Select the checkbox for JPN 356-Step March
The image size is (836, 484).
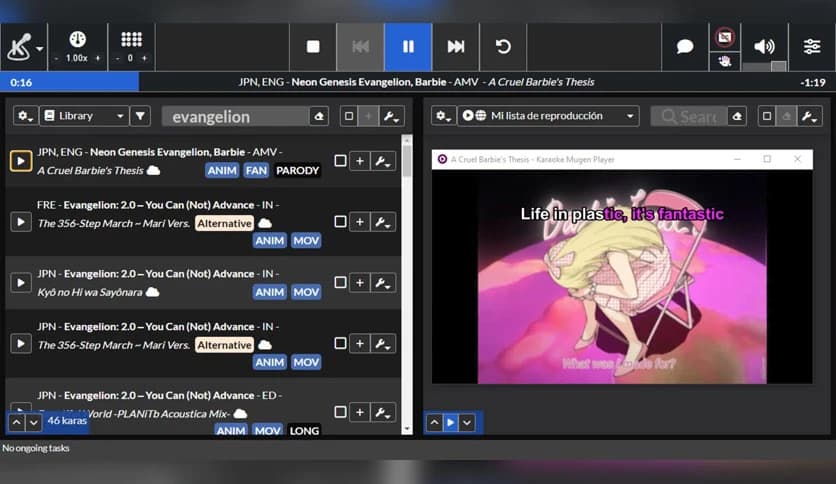(x=340, y=343)
